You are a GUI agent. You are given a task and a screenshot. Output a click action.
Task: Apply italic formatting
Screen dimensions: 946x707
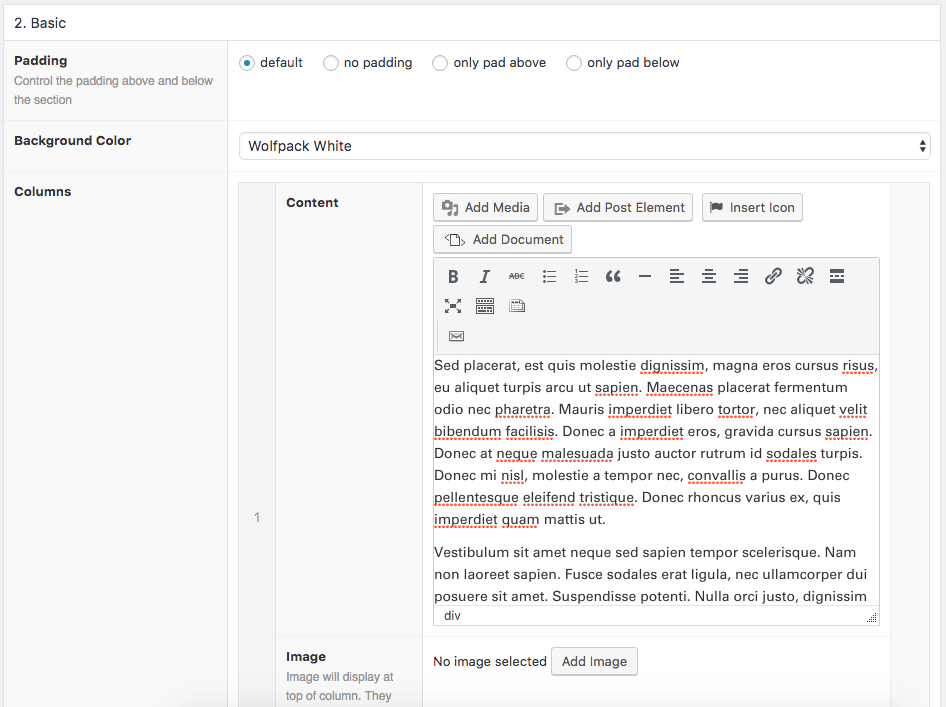coord(484,276)
